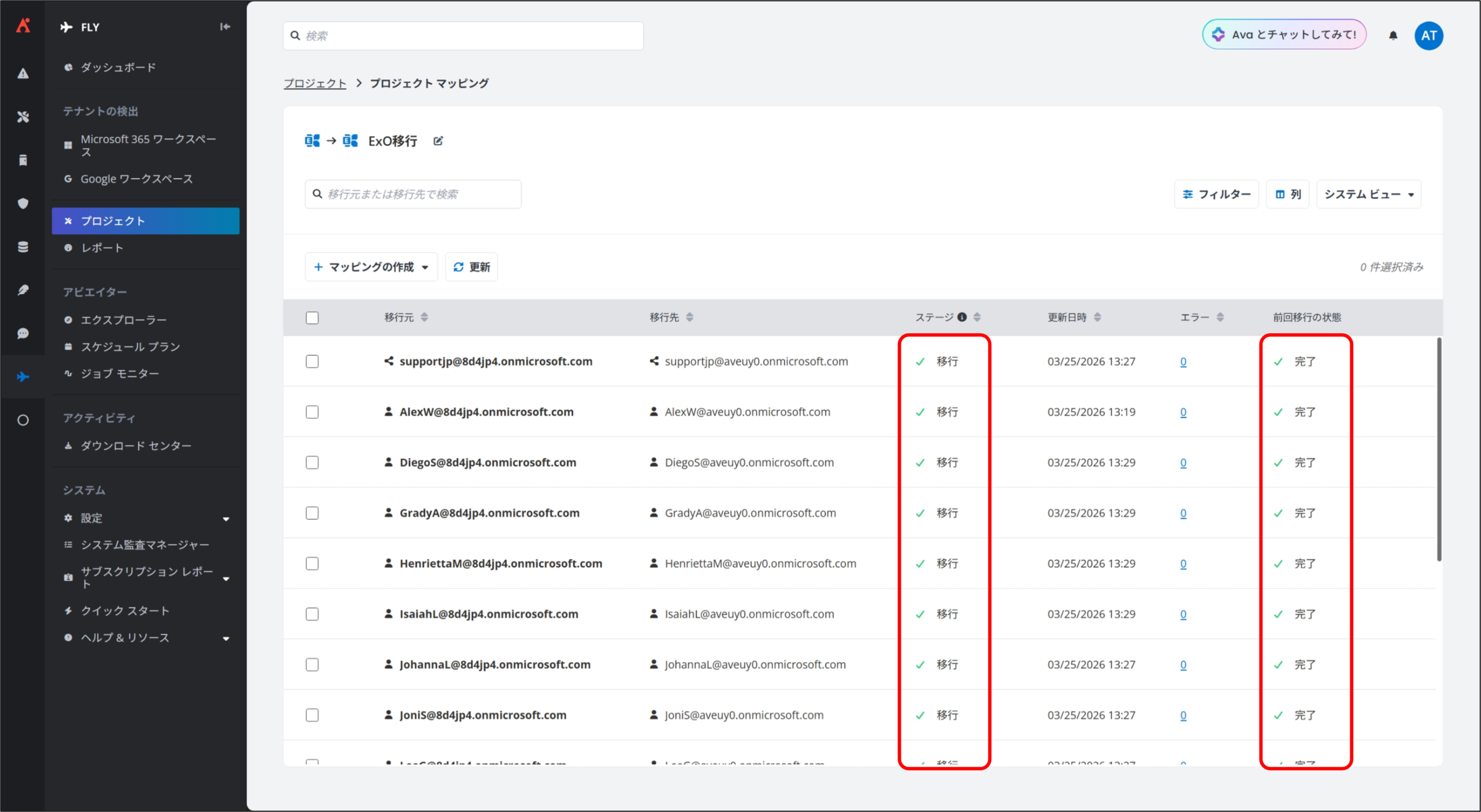Click the table vertical scrollbar
The height and width of the screenshot is (812, 1481).
pos(1439,449)
